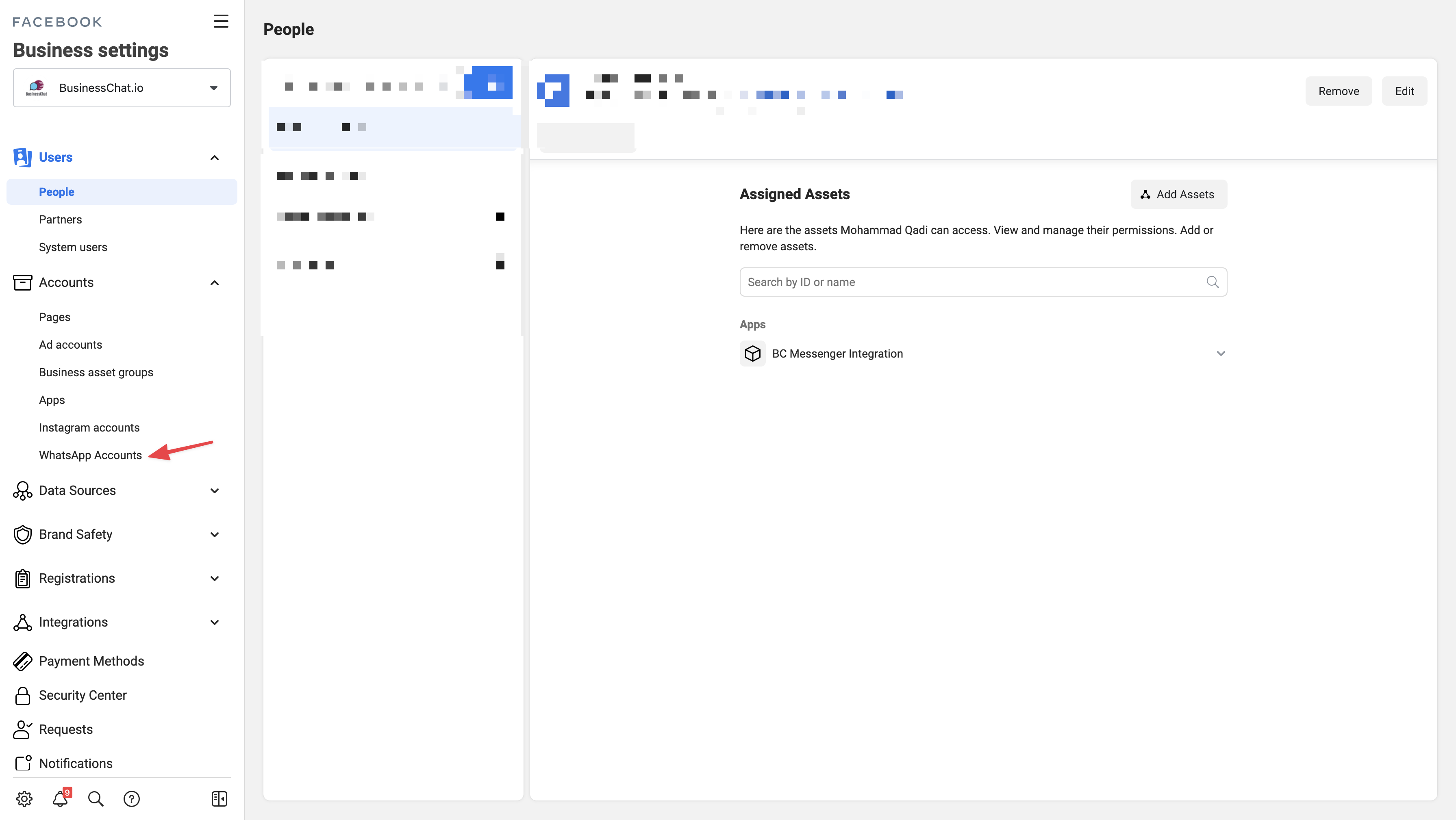
Task: Click the Search by ID or name field
Action: click(983, 282)
